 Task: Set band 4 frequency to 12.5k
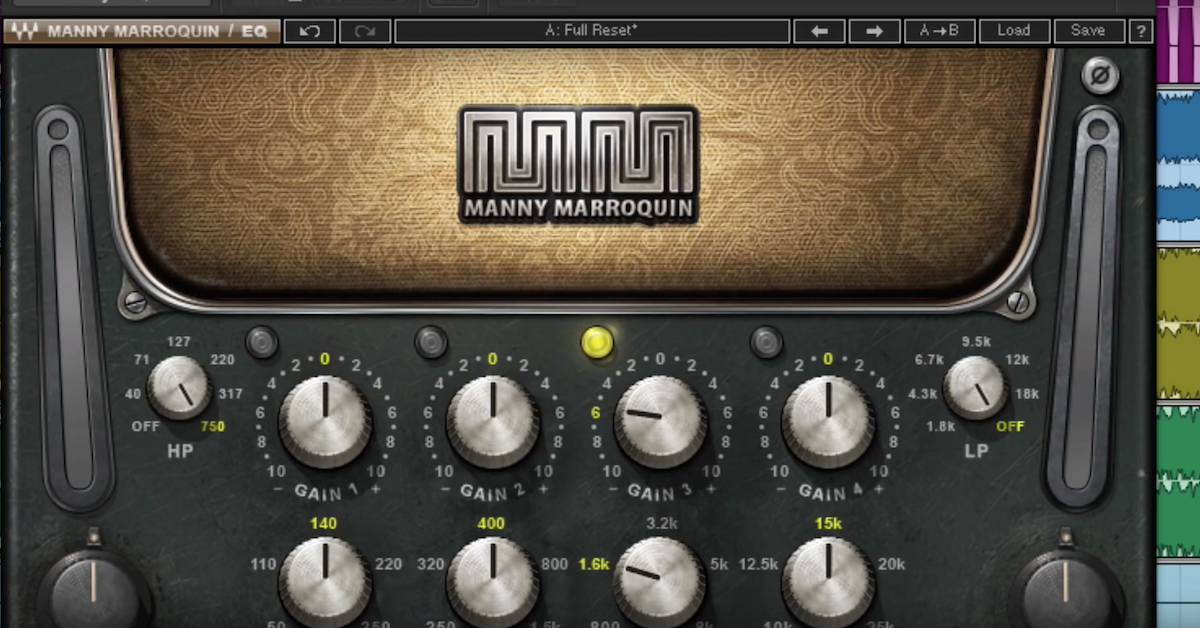[x=758, y=565]
